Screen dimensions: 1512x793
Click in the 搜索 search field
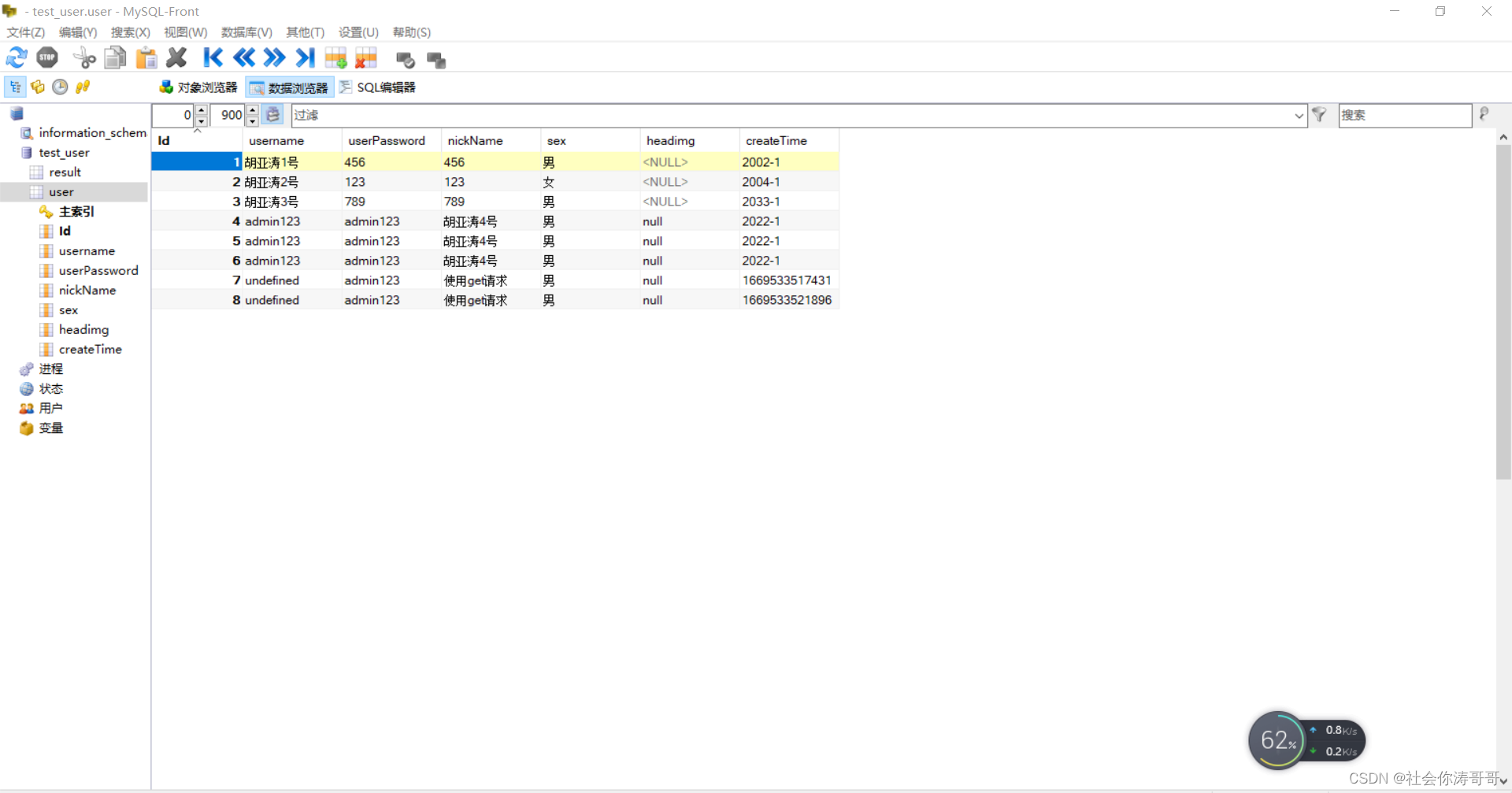pyautogui.click(x=1405, y=115)
